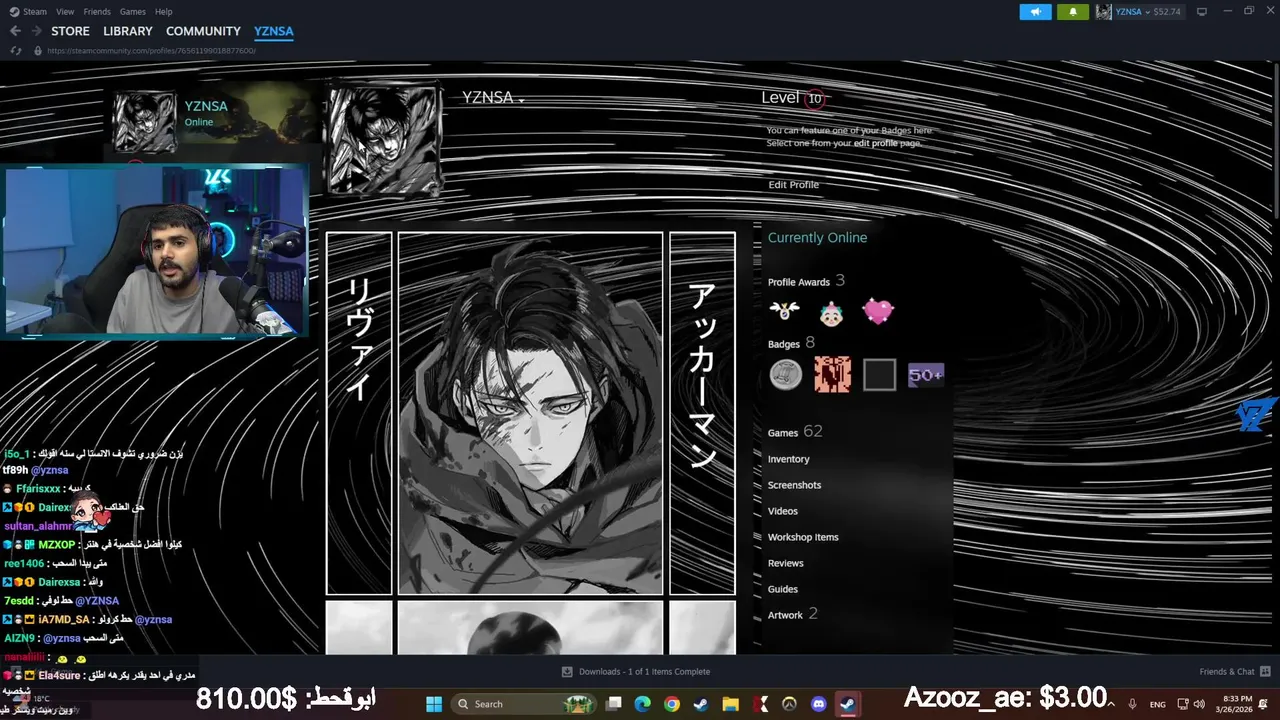The height and width of the screenshot is (720, 1280).
Task: Open the Games 62 link
Action: (x=795, y=432)
